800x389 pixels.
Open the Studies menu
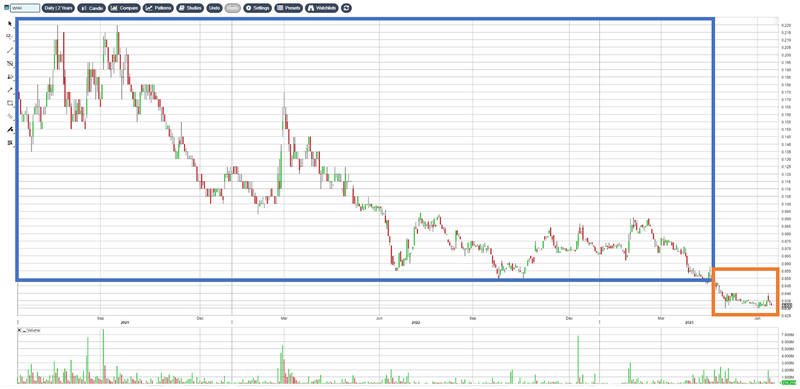[x=190, y=8]
